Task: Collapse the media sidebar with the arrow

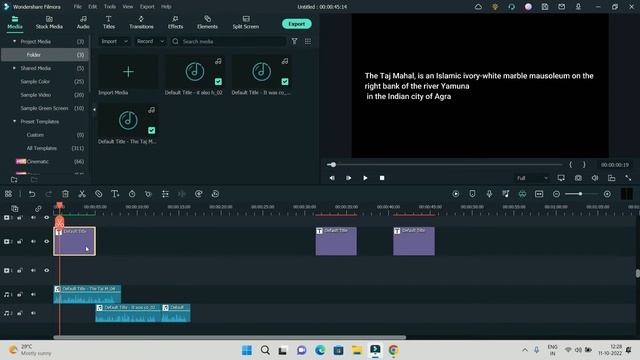Action: click(x=94, y=109)
